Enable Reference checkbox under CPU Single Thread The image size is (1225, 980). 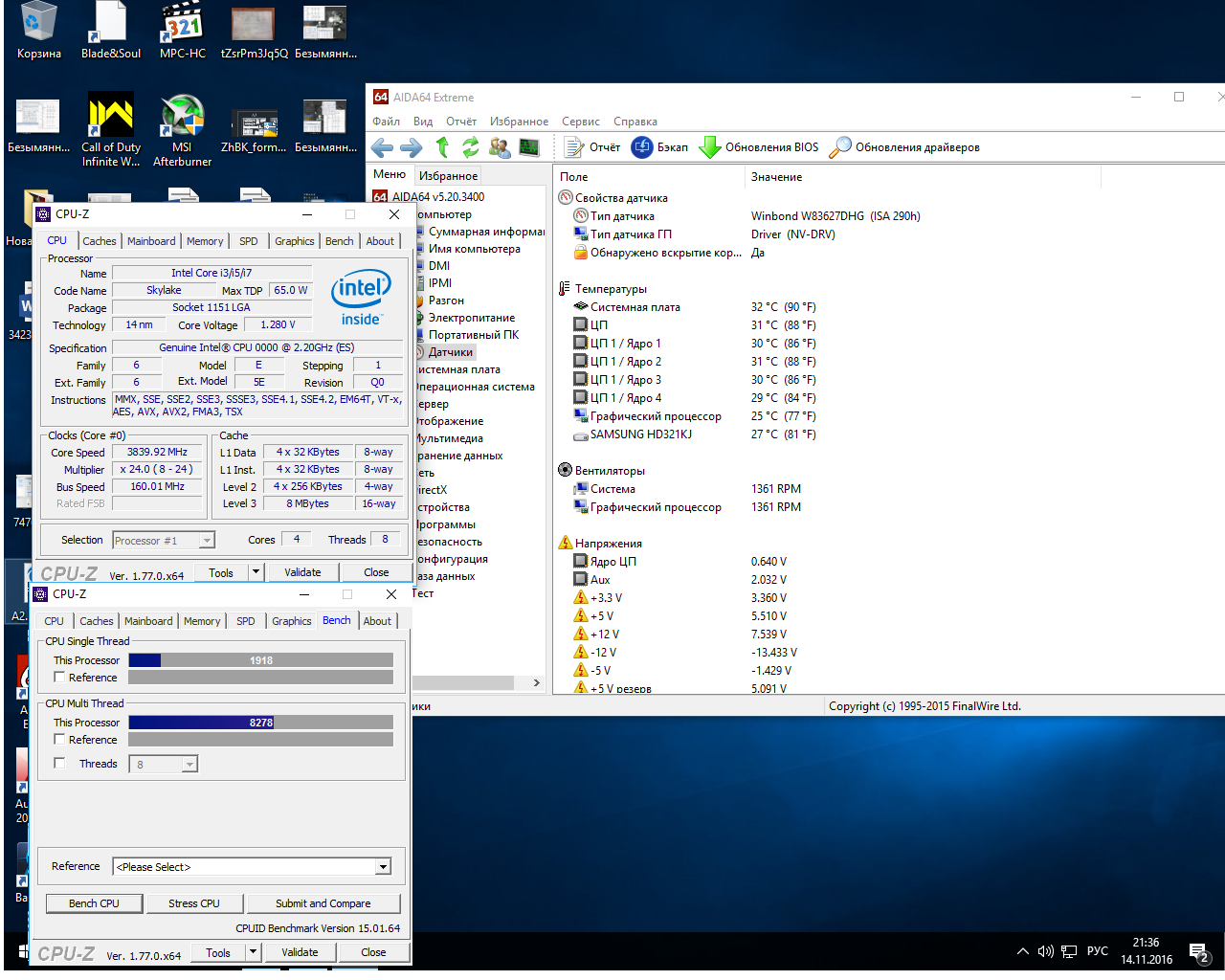click(x=60, y=678)
